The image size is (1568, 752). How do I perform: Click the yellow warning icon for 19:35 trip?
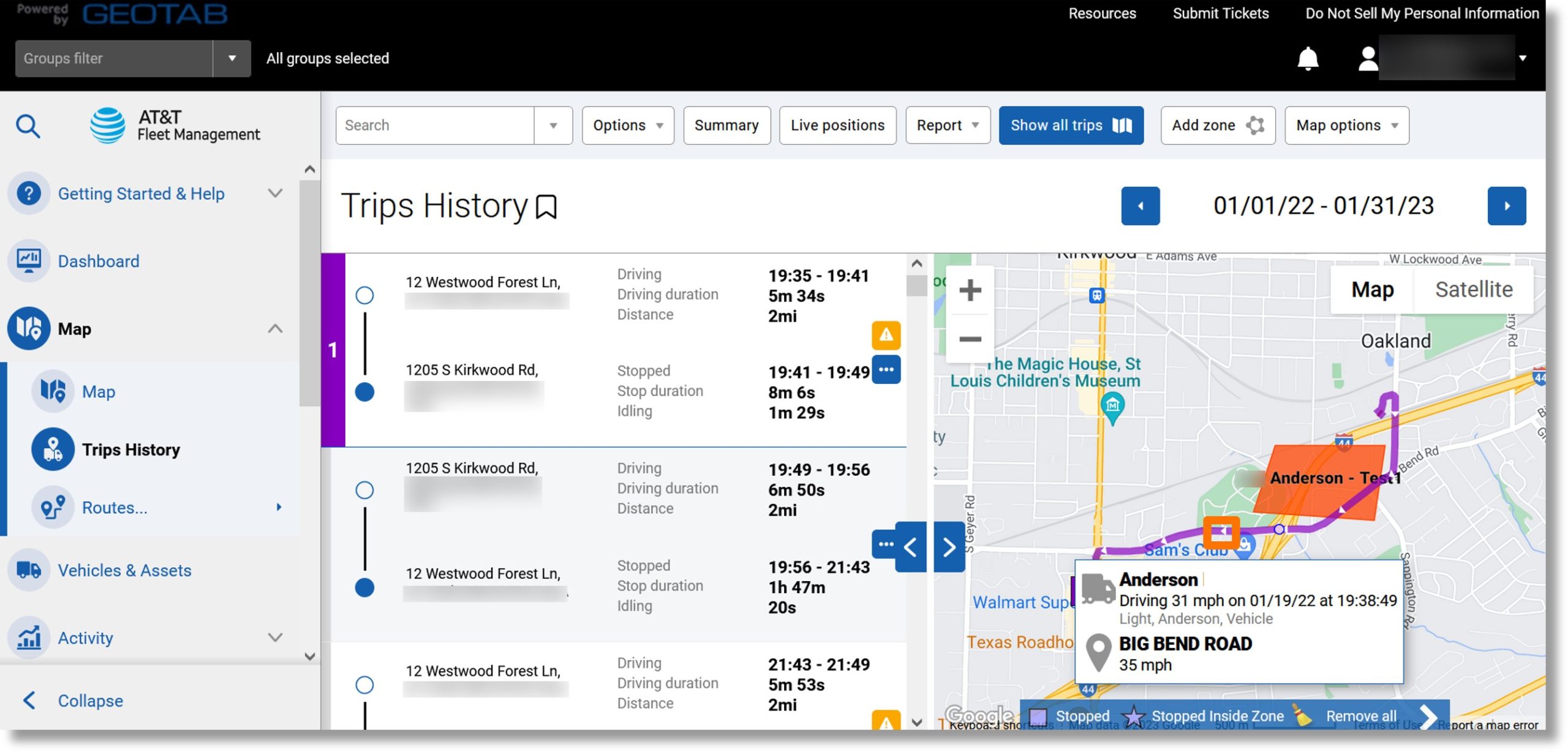[886, 335]
